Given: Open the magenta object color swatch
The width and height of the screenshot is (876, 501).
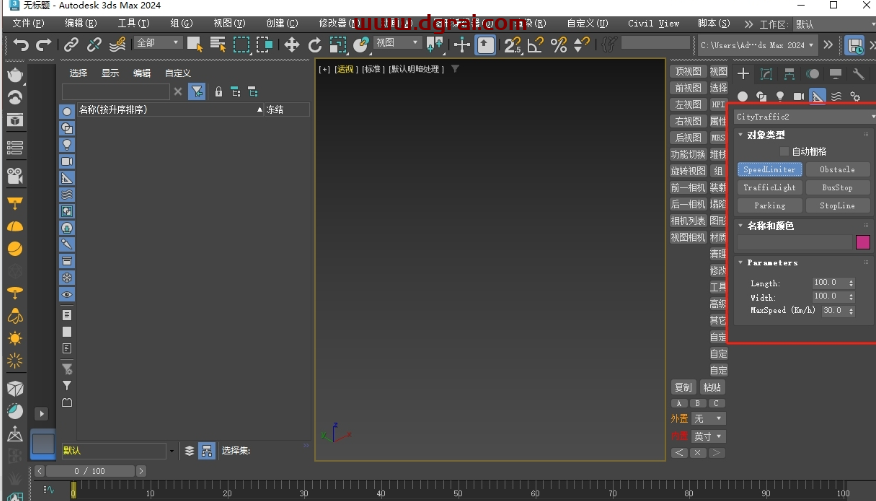Looking at the screenshot, I should (863, 242).
